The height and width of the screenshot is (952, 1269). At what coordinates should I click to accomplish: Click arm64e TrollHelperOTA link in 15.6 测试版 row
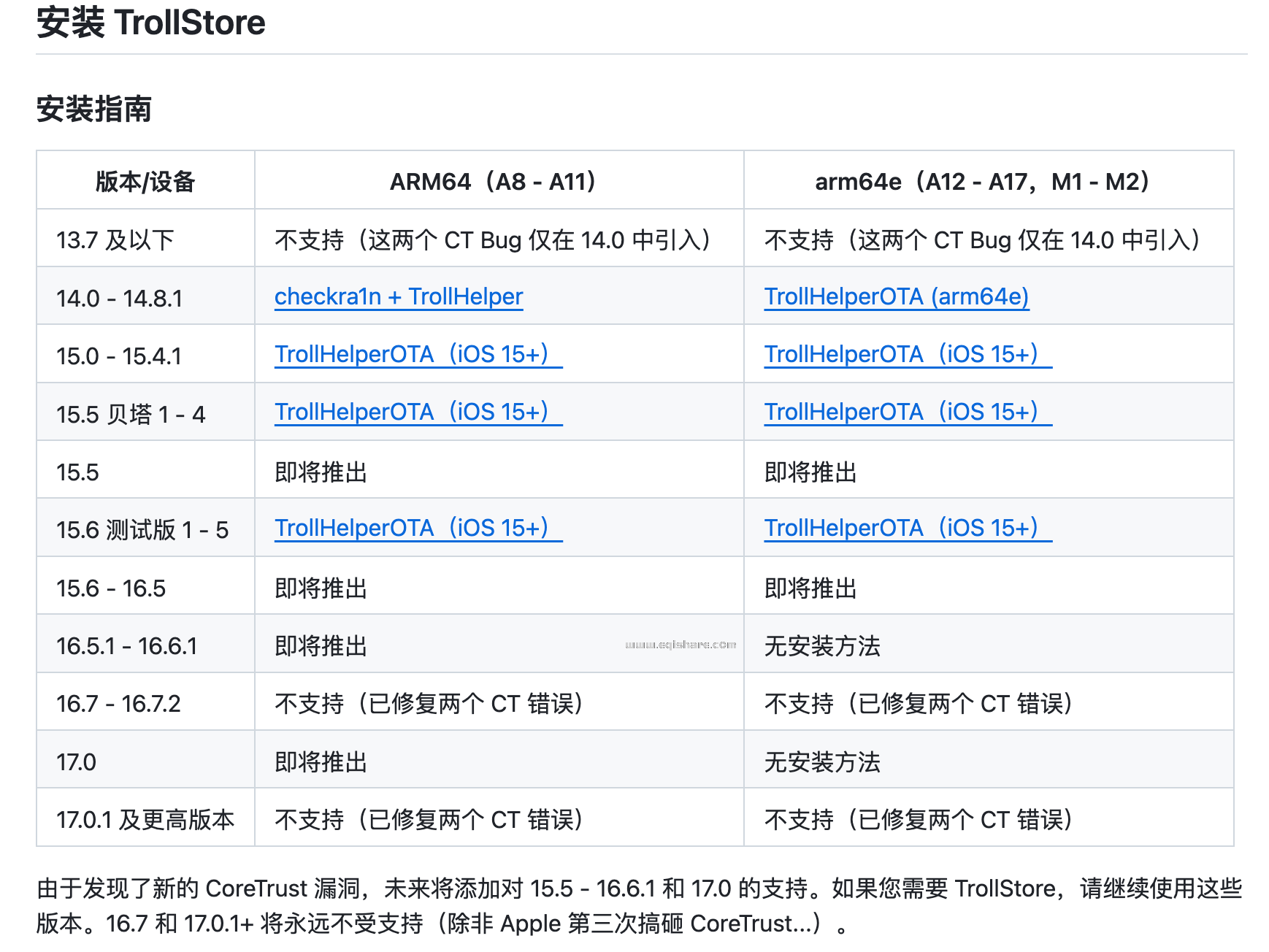pyautogui.click(x=907, y=528)
